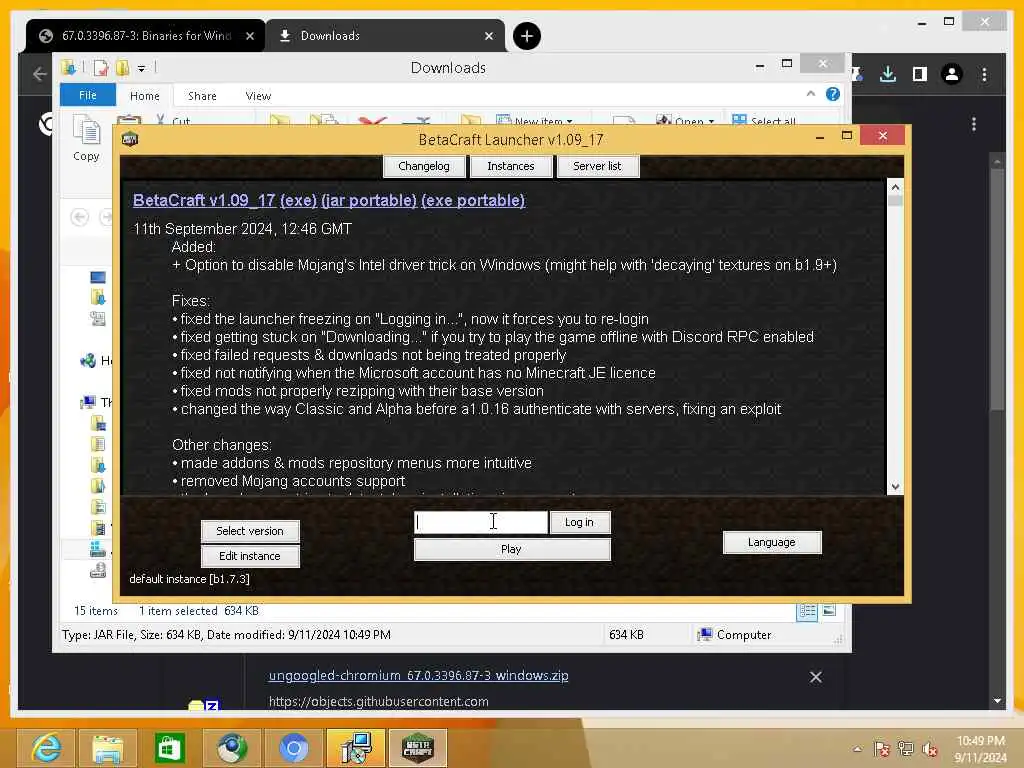This screenshot has height=768, width=1024.
Task: Click the Action Center flag tray icon
Action: [x=881, y=749]
